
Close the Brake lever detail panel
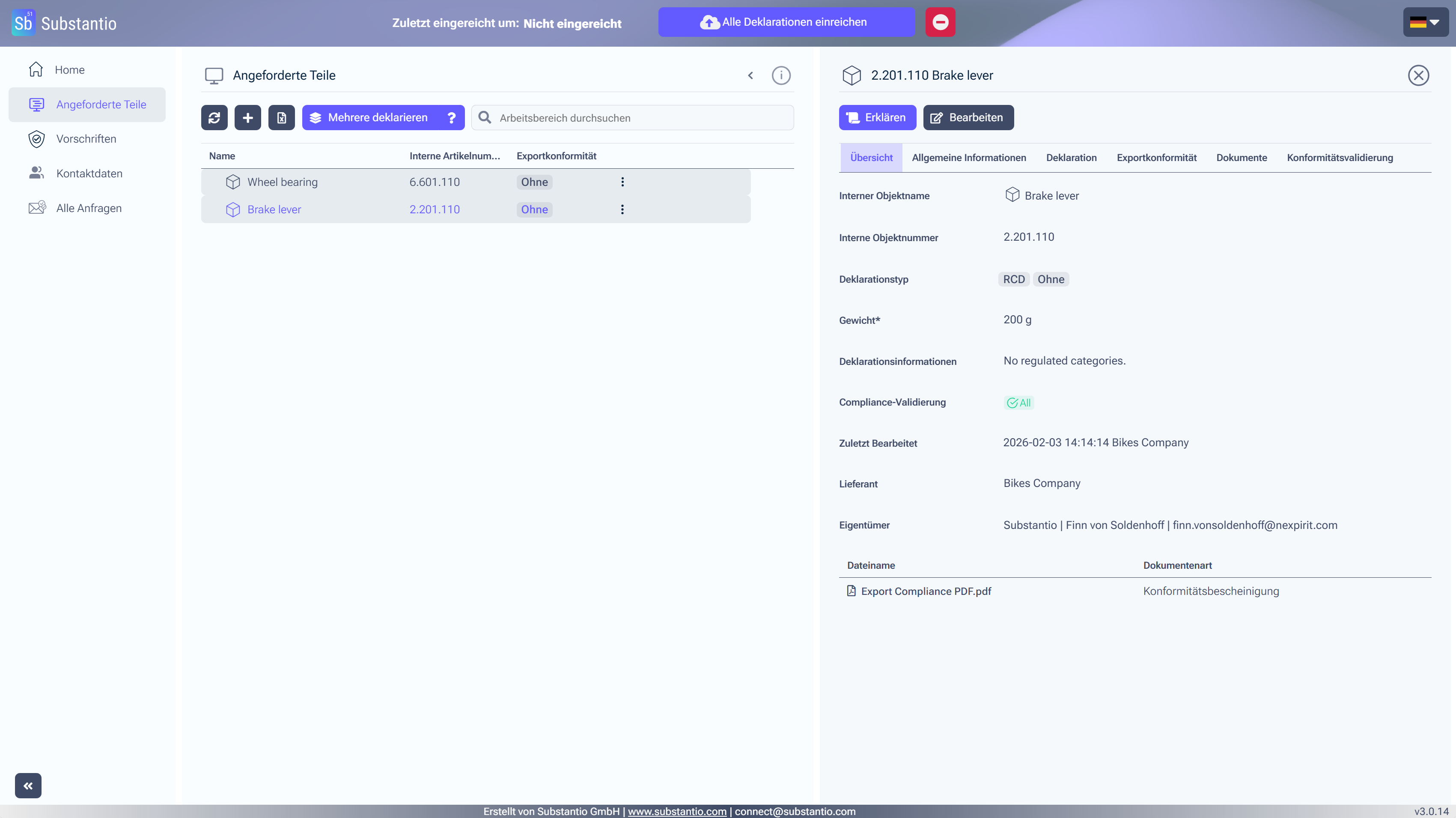(1417, 75)
